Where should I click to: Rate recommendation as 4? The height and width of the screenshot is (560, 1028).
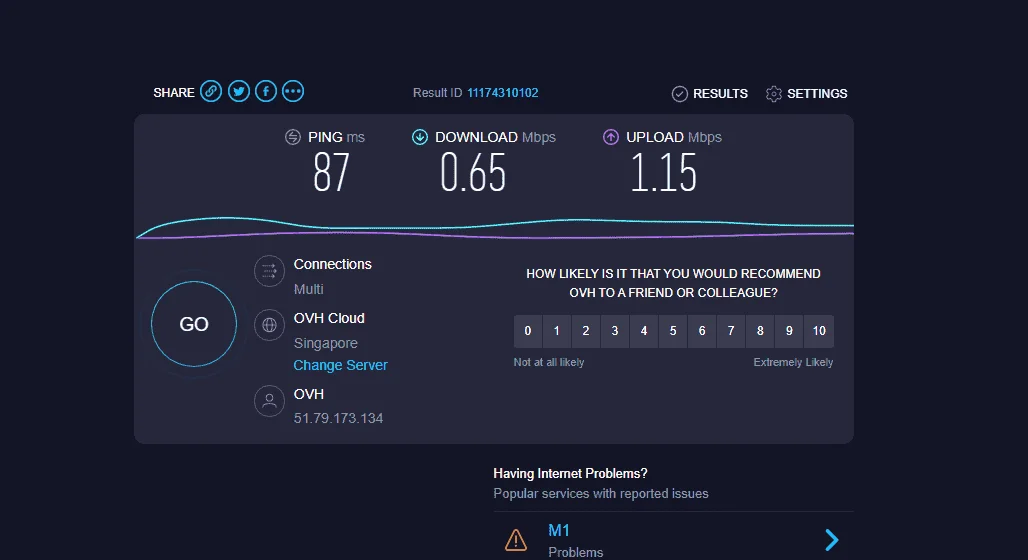coord(644,331)
